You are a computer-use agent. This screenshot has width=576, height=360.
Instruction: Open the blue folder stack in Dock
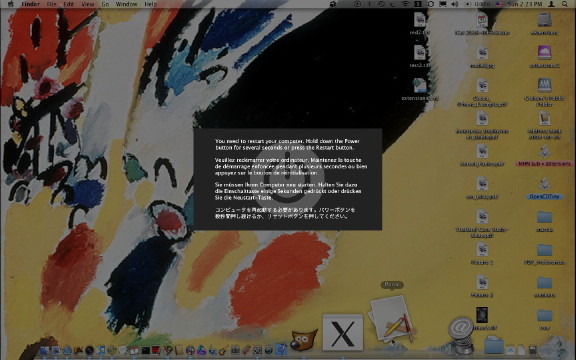[494, 346]
